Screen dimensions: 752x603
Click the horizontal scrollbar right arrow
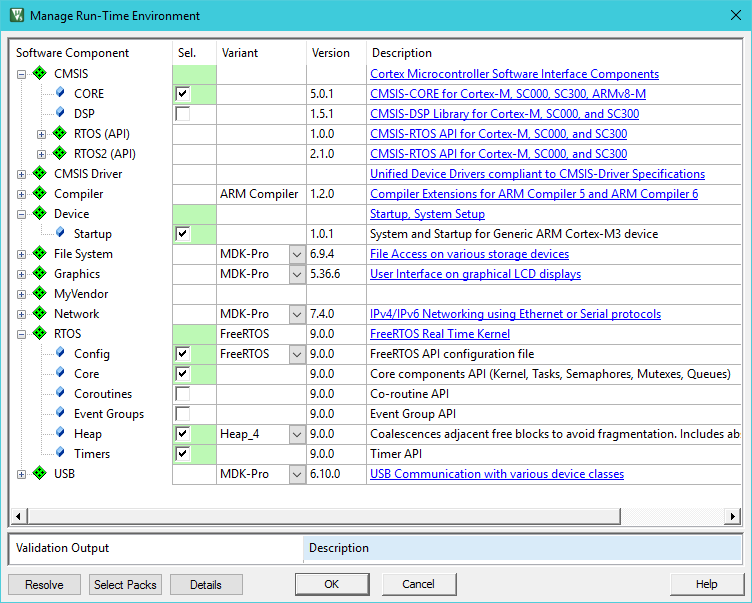(733, 517)
